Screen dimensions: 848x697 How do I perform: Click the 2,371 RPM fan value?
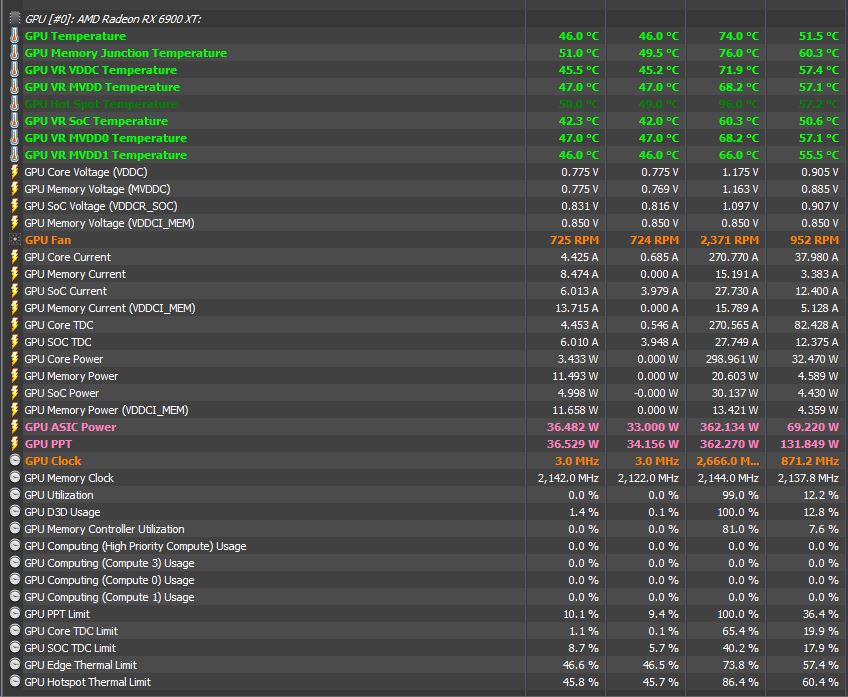730,240
